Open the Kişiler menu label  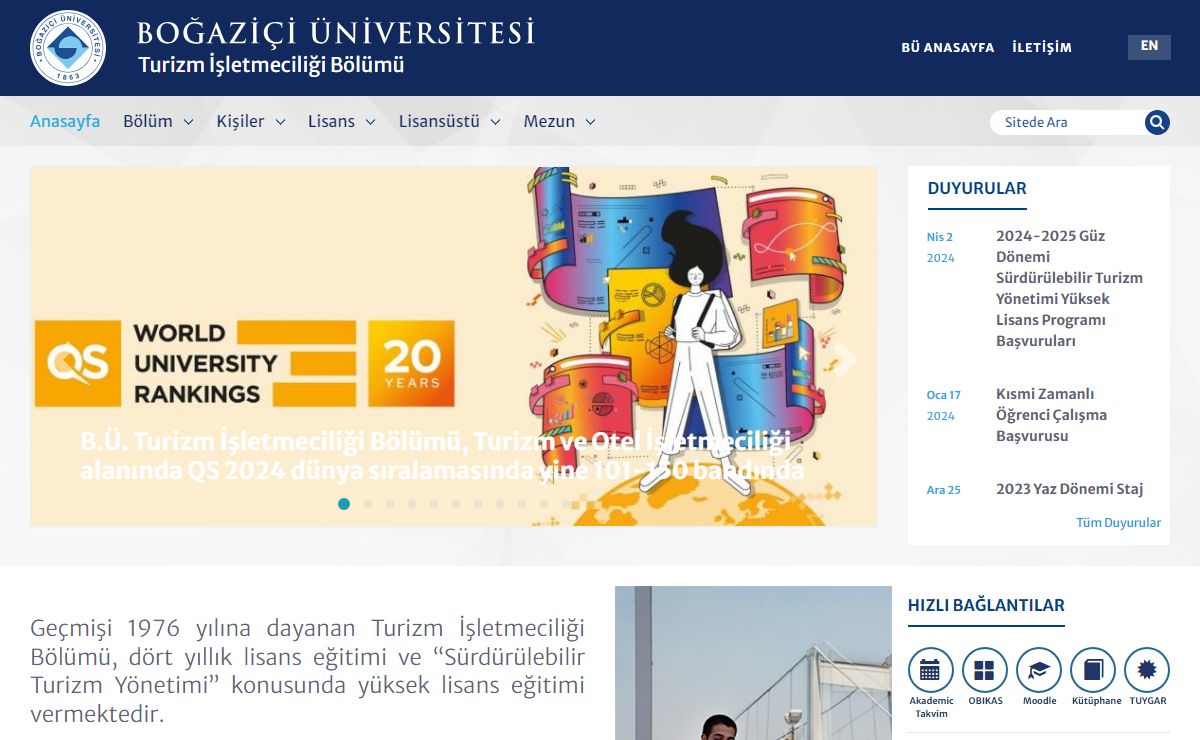pos(241,121)
